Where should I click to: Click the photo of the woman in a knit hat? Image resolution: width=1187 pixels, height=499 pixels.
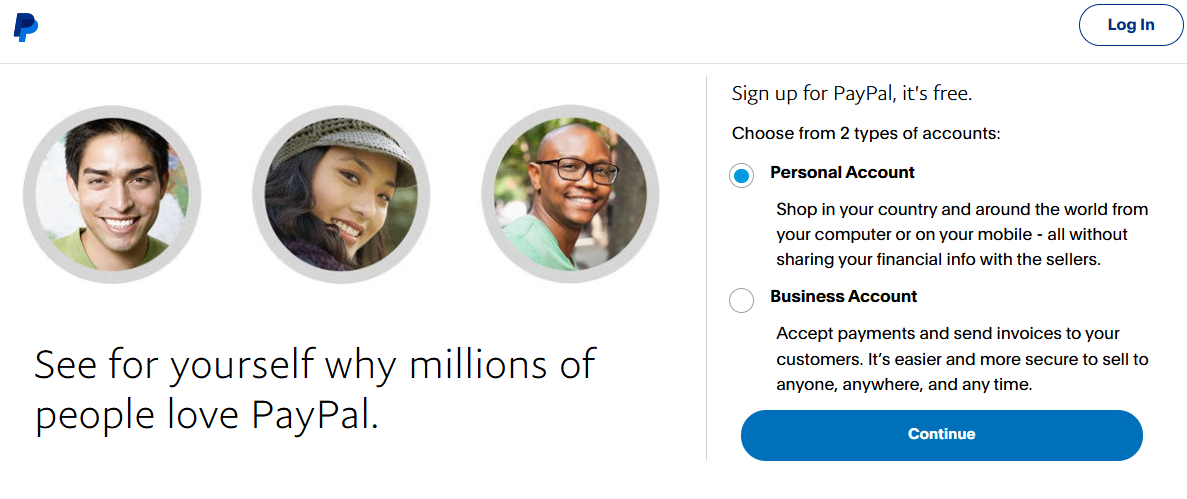341,193
